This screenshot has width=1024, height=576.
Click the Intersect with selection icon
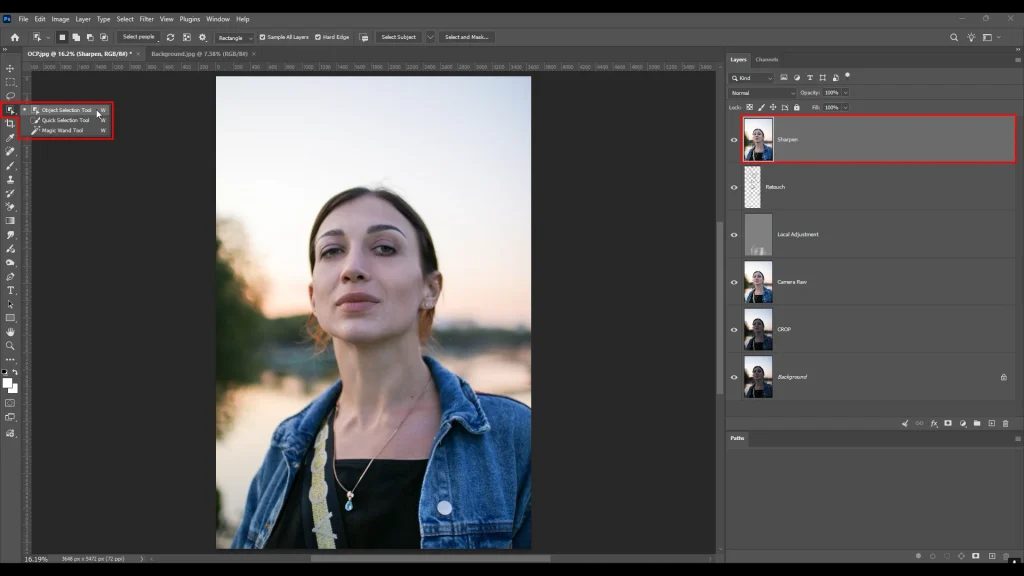click(x=104, y=37)
